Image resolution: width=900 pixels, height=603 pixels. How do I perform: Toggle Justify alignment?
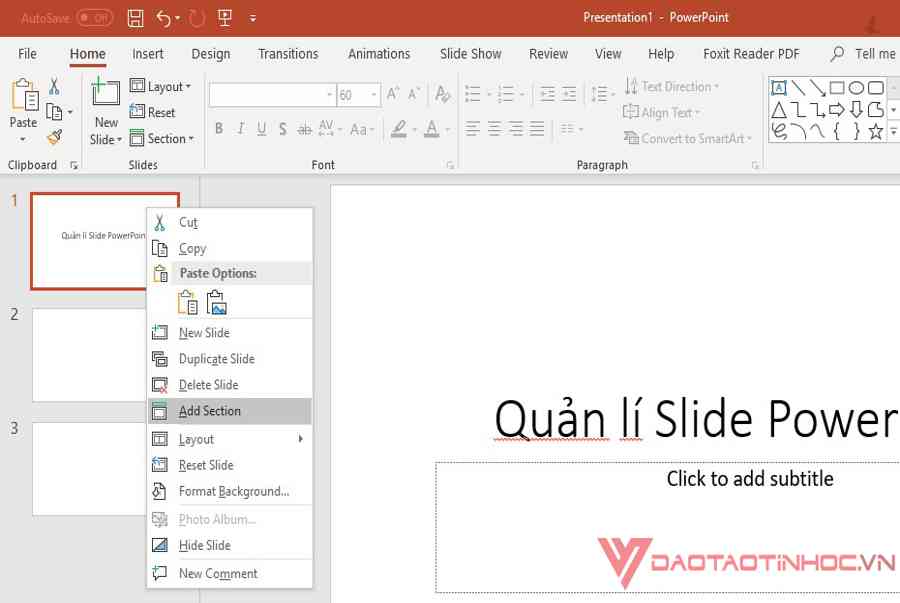point(537,129)
